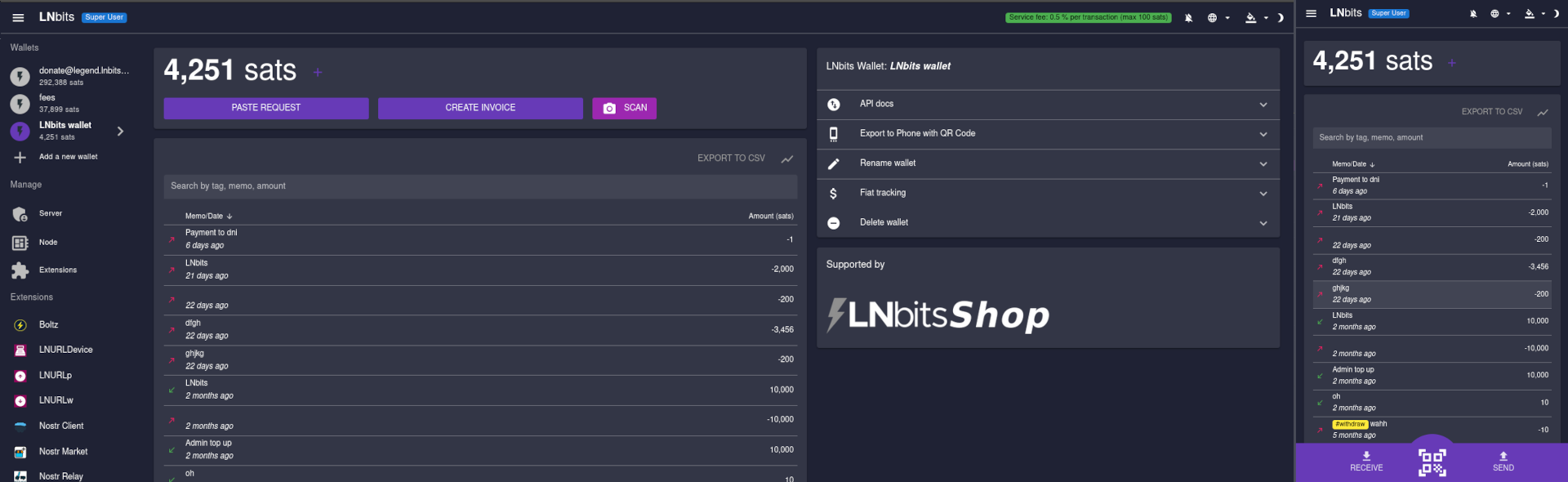Image resolution: width=1568 pixels, height=482 pixels.
Task: Toggle dark mode moon icon in the mobile view
Action: (x=1557, y=14)
